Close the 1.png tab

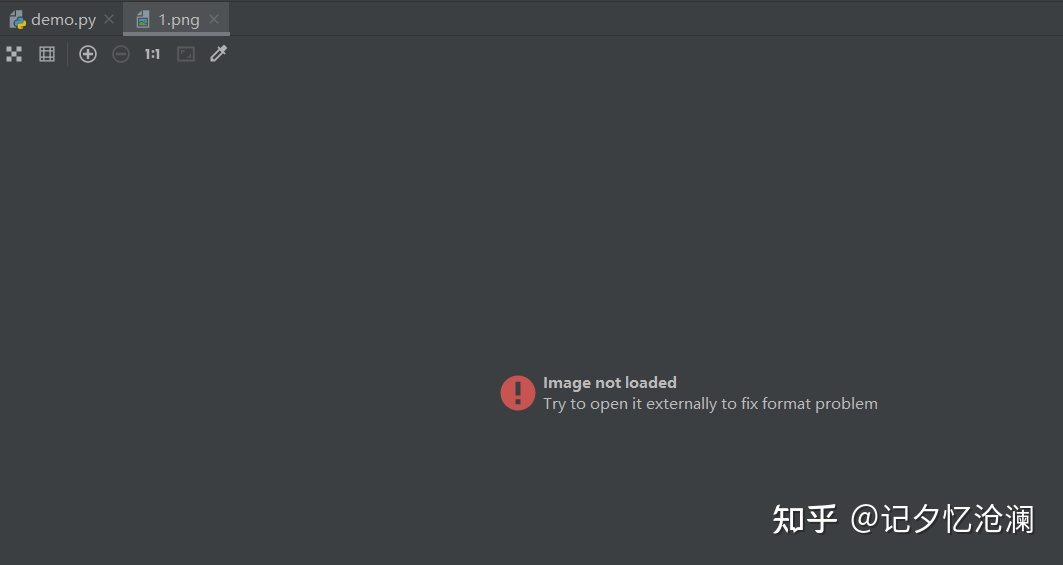pyautogui.click(x=214, y=19)
